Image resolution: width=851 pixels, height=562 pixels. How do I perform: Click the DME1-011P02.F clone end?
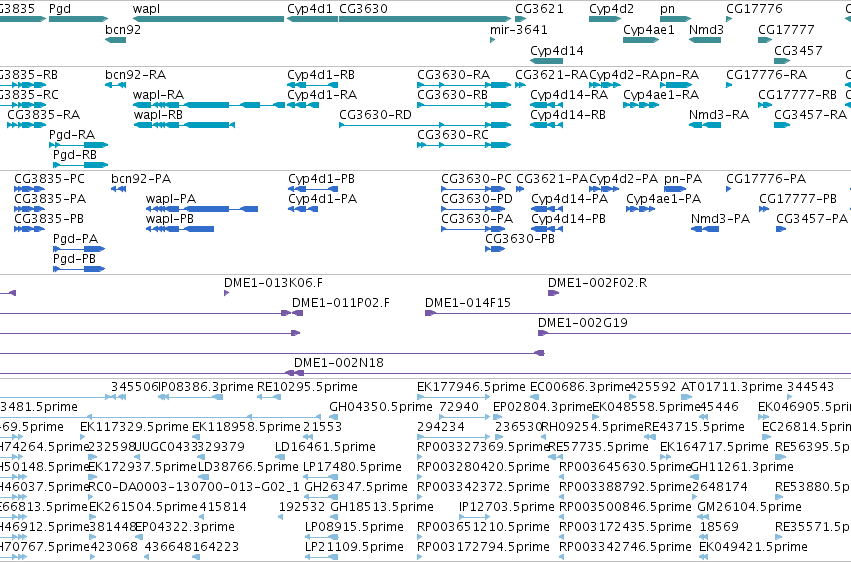coord(297,313)
